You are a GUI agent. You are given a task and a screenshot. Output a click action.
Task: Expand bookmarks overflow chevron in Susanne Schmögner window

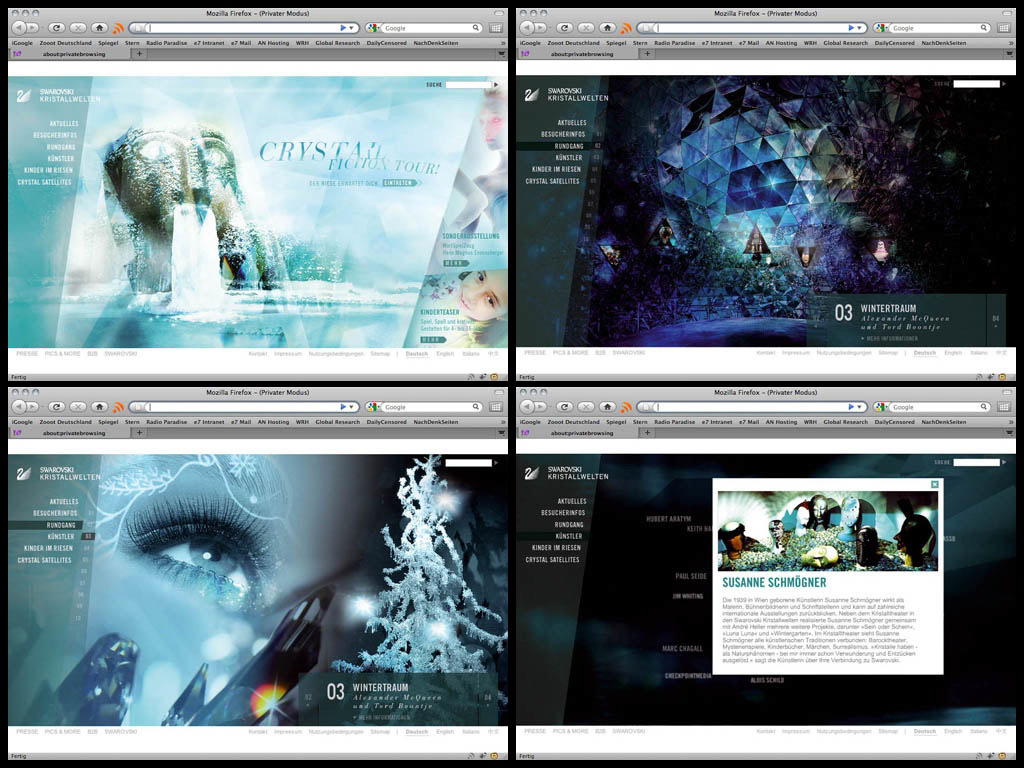(1011, 422)
